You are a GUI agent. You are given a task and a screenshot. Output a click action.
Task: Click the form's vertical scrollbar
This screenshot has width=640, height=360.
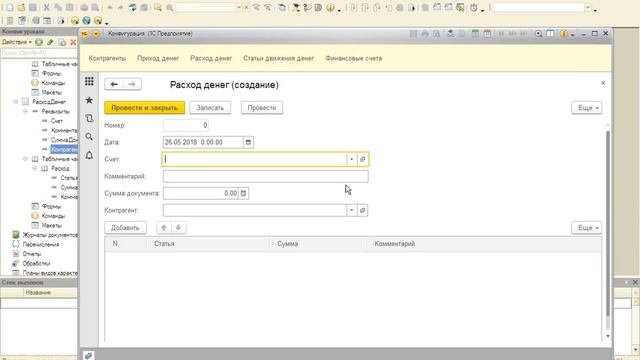[608, 223]
